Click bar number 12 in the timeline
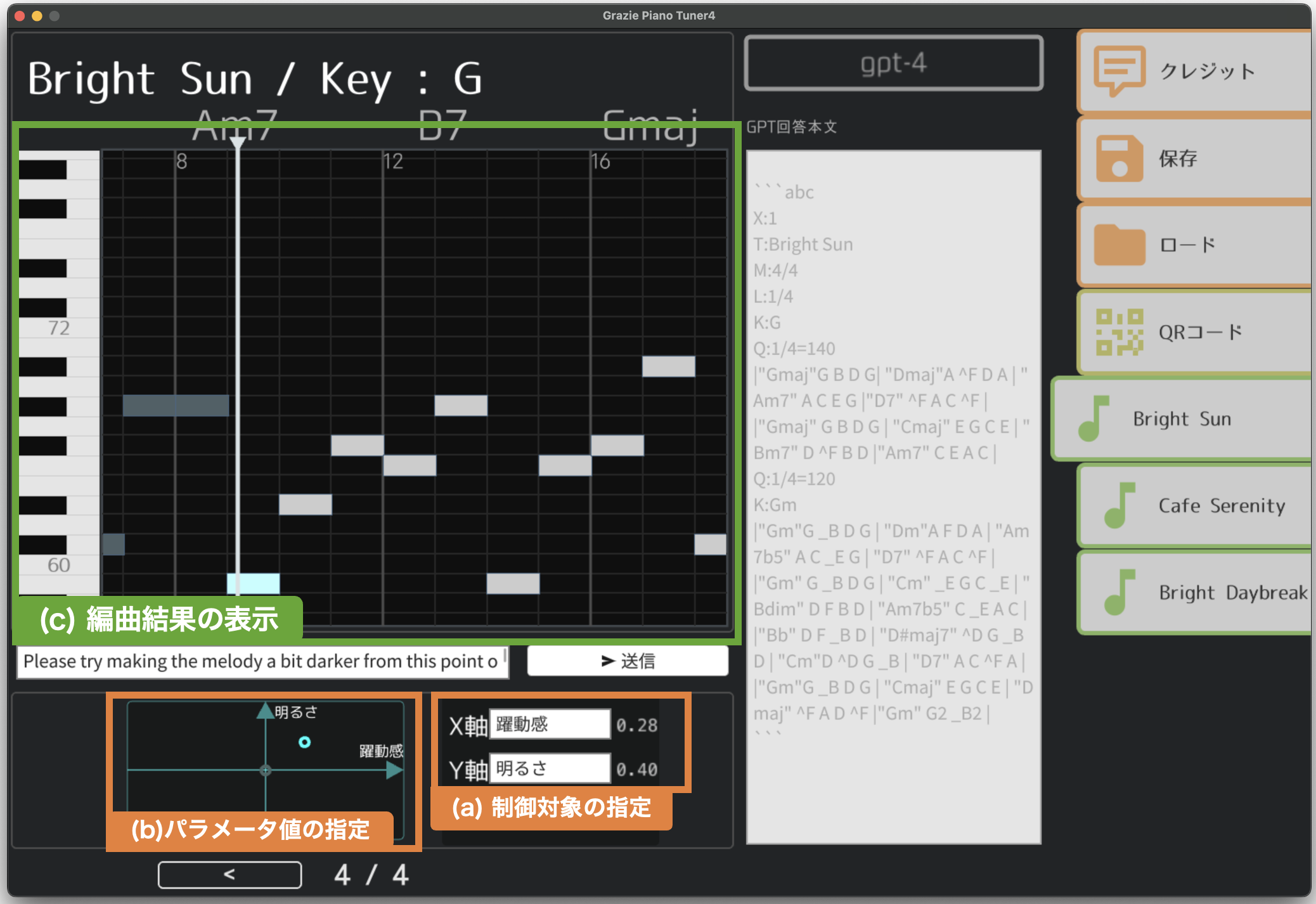Screen dimensions: 1316x904 [393, 161]
